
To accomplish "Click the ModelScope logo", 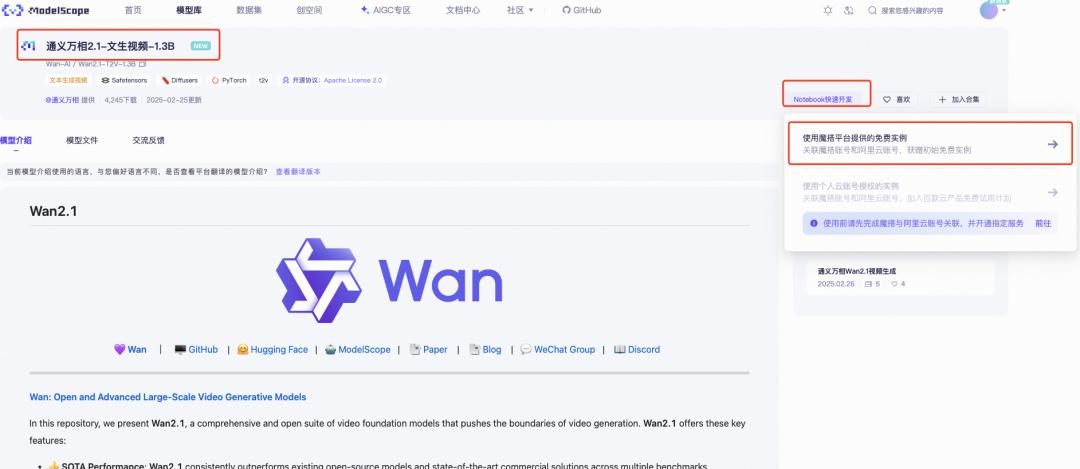I will click(x=46, y=10).
